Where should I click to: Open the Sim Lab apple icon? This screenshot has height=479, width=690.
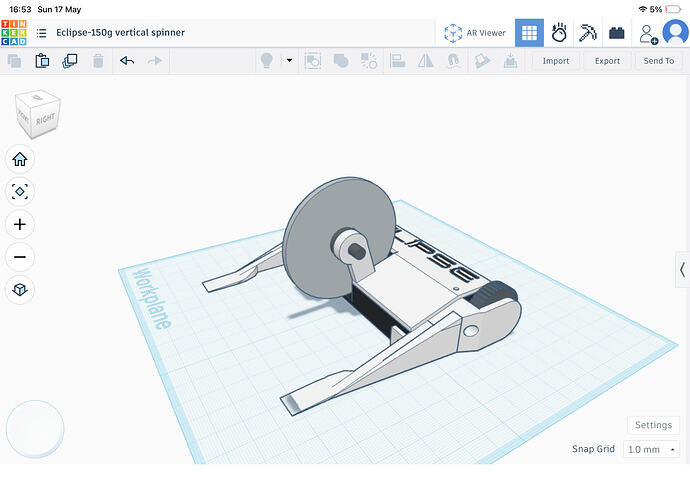pyautogui.click(x=558, y=33)
